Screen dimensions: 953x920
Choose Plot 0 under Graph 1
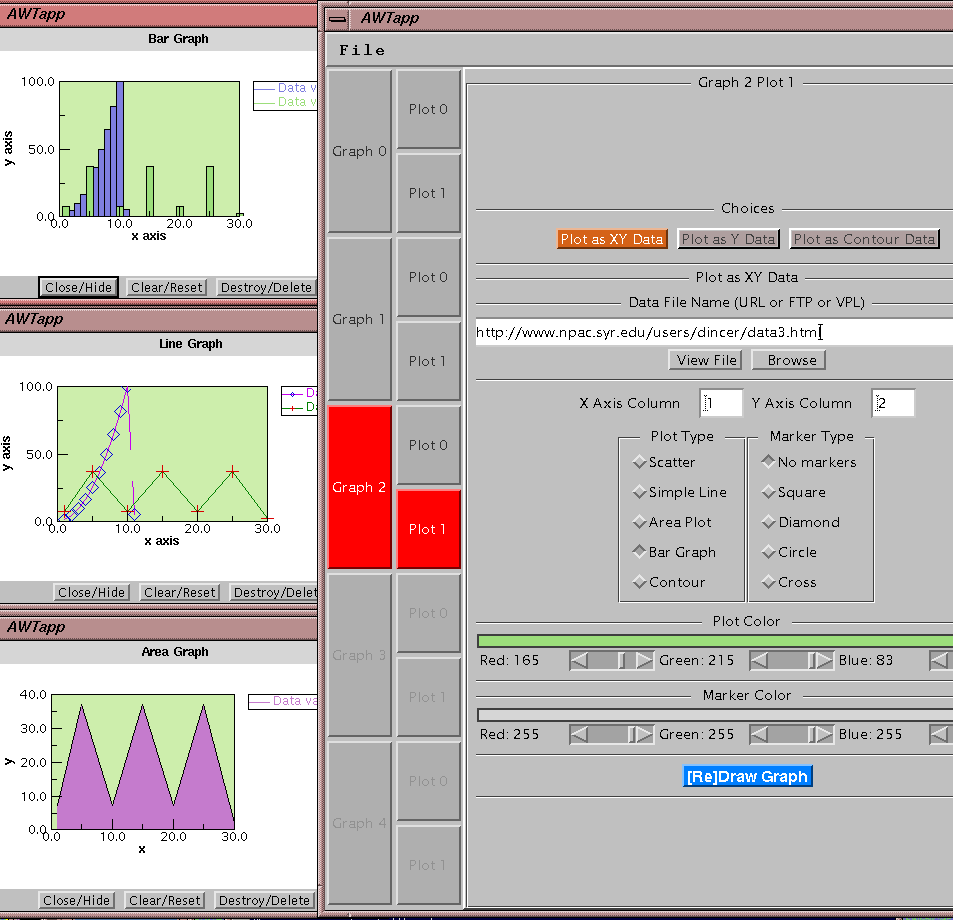tap(428, 277)
